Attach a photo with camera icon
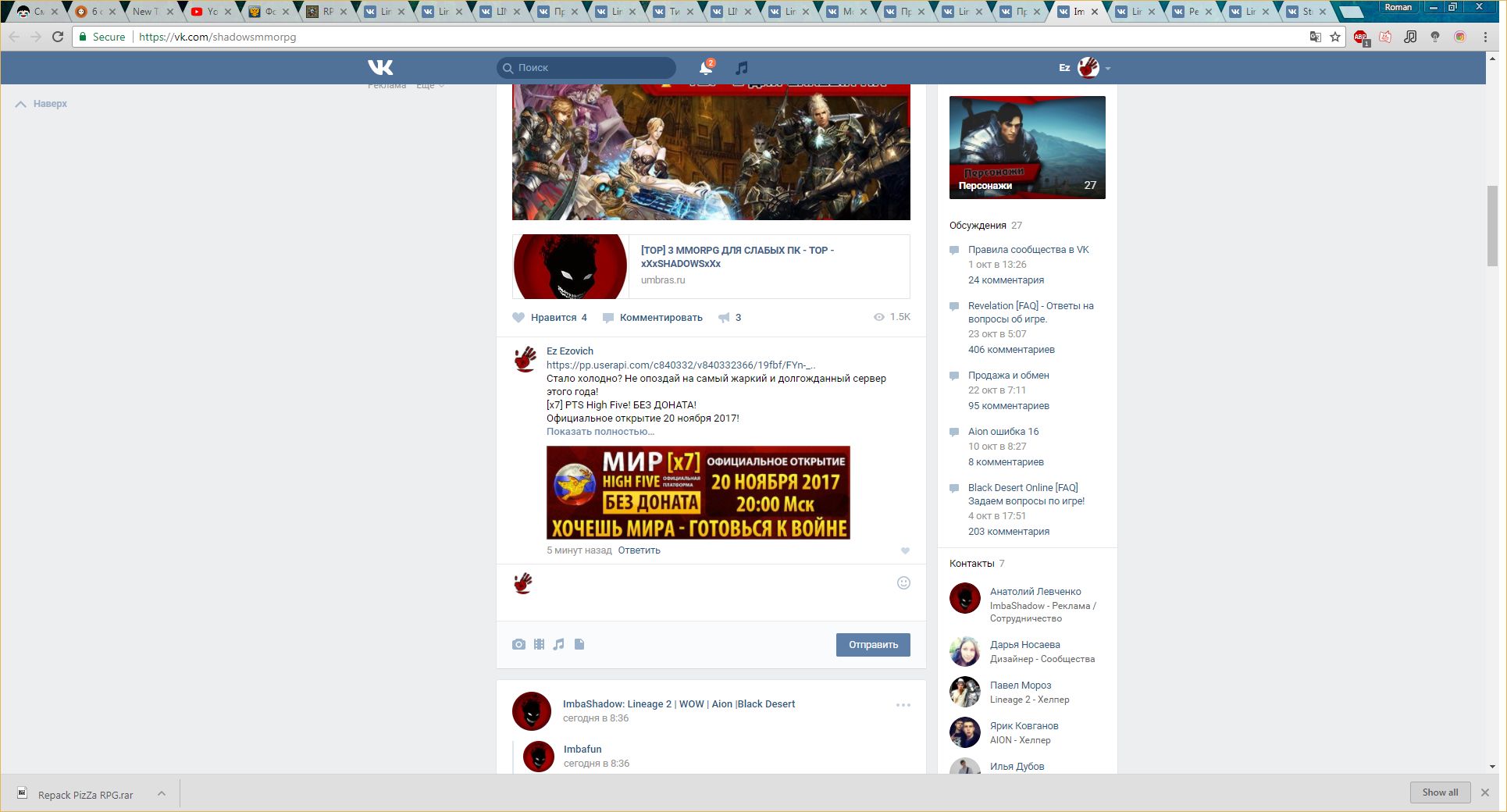1507x812 pixels. pyautogui.click(x=518, y=645)
